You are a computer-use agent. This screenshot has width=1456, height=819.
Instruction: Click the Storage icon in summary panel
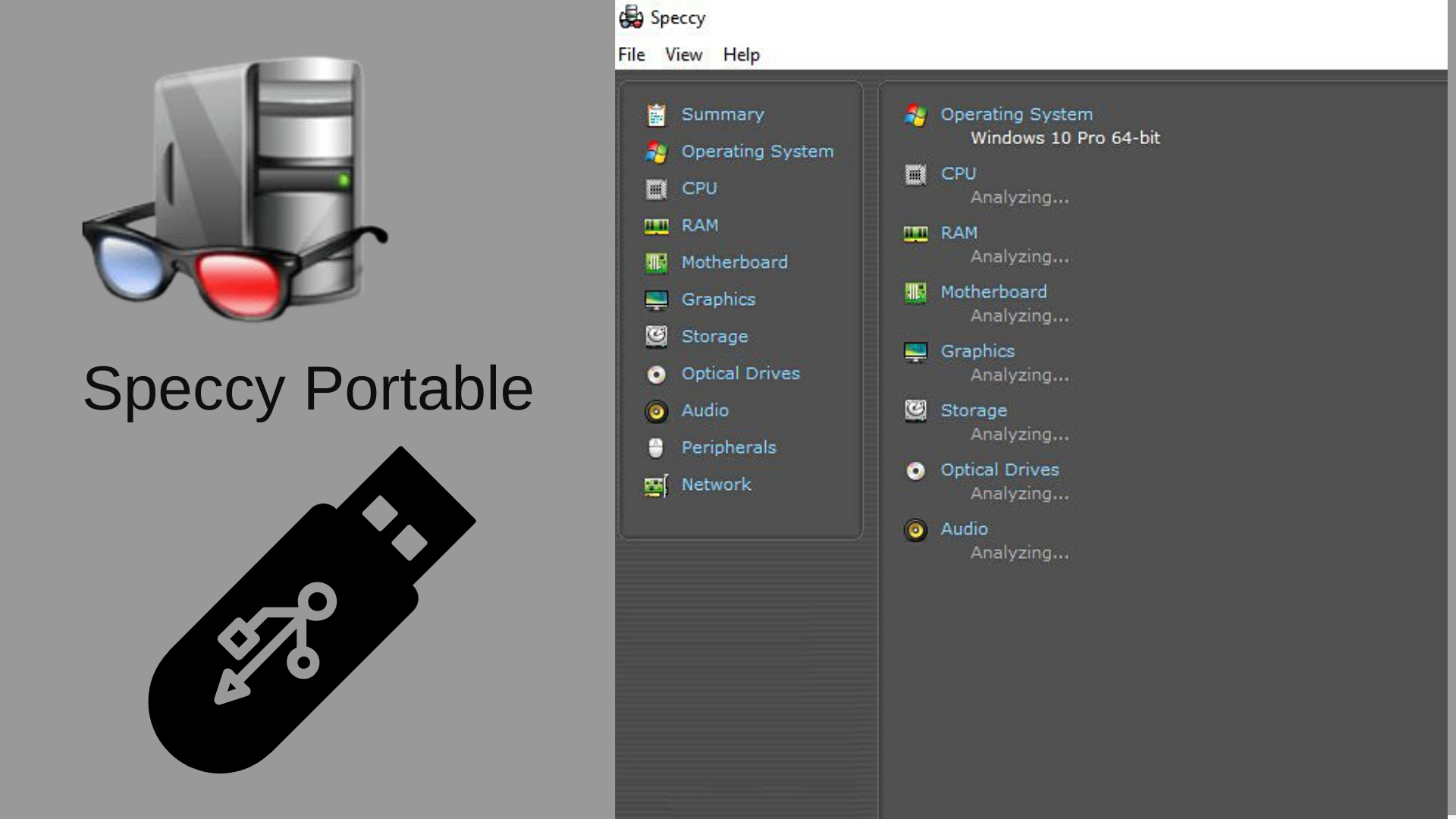pos(915,411)
